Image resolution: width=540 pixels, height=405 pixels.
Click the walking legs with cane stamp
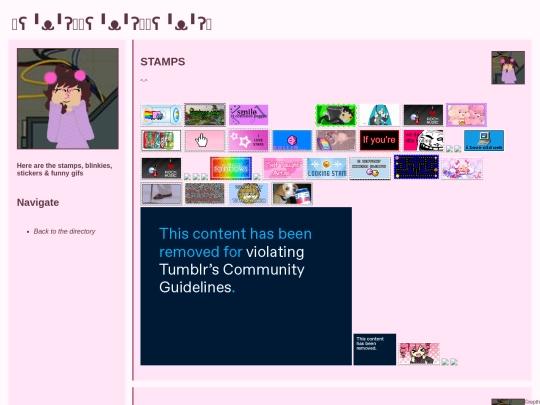[161, 194]
